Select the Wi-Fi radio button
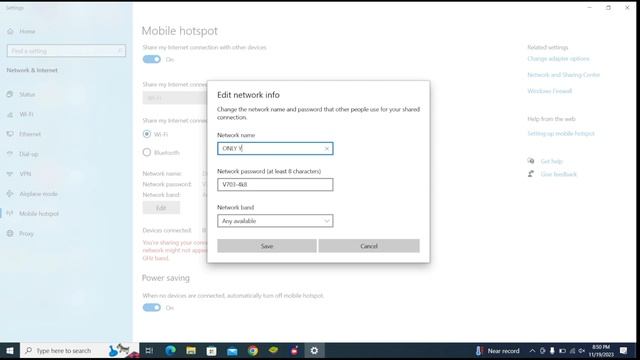Screen dimensions: 640x360 click(x=147, y=134)
